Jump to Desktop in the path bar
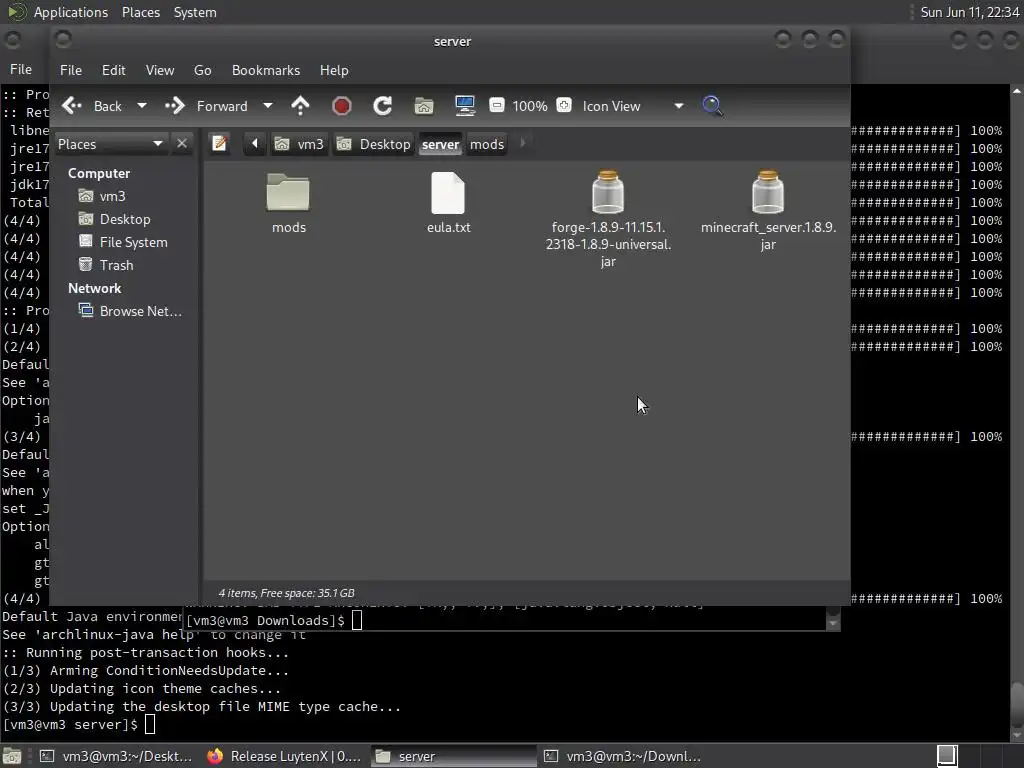The height and width of the screenshot is (768, 1024). tap(374, 144)
